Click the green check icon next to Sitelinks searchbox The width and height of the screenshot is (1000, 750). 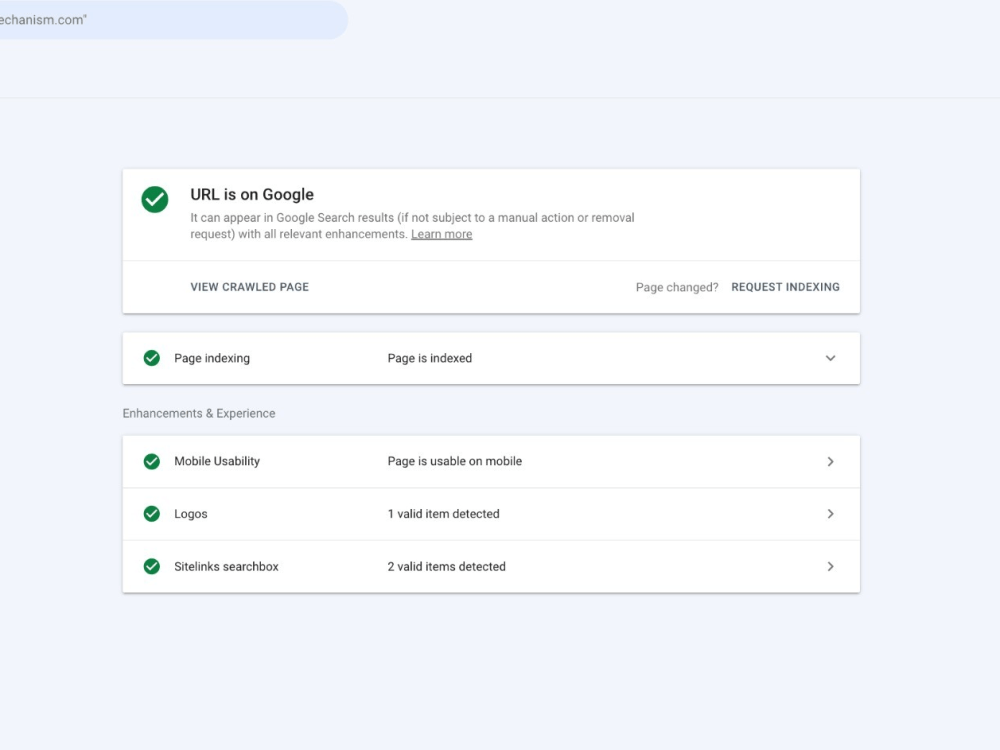(x=152, y=566)
